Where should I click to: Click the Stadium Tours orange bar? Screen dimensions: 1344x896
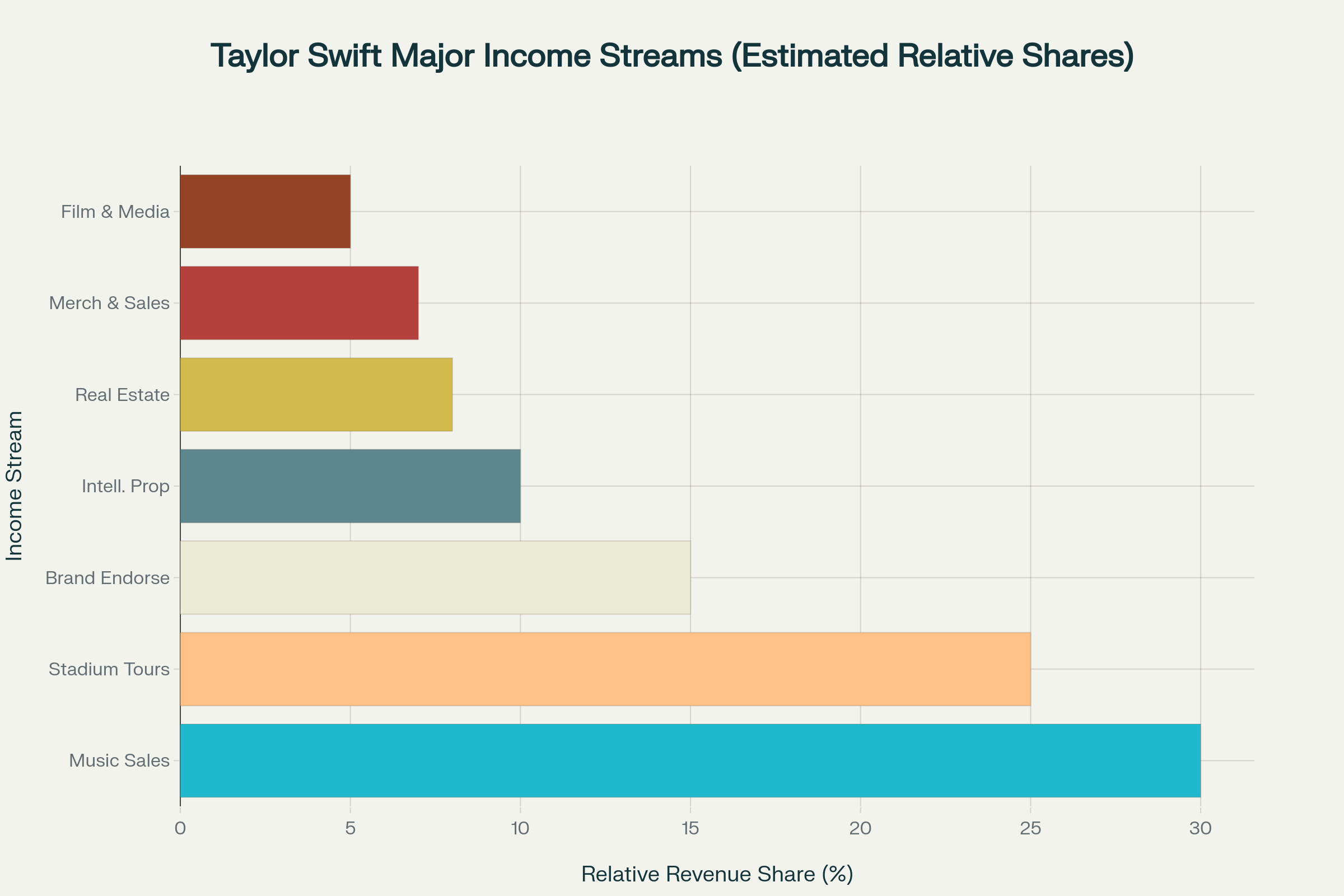[606, 669]
